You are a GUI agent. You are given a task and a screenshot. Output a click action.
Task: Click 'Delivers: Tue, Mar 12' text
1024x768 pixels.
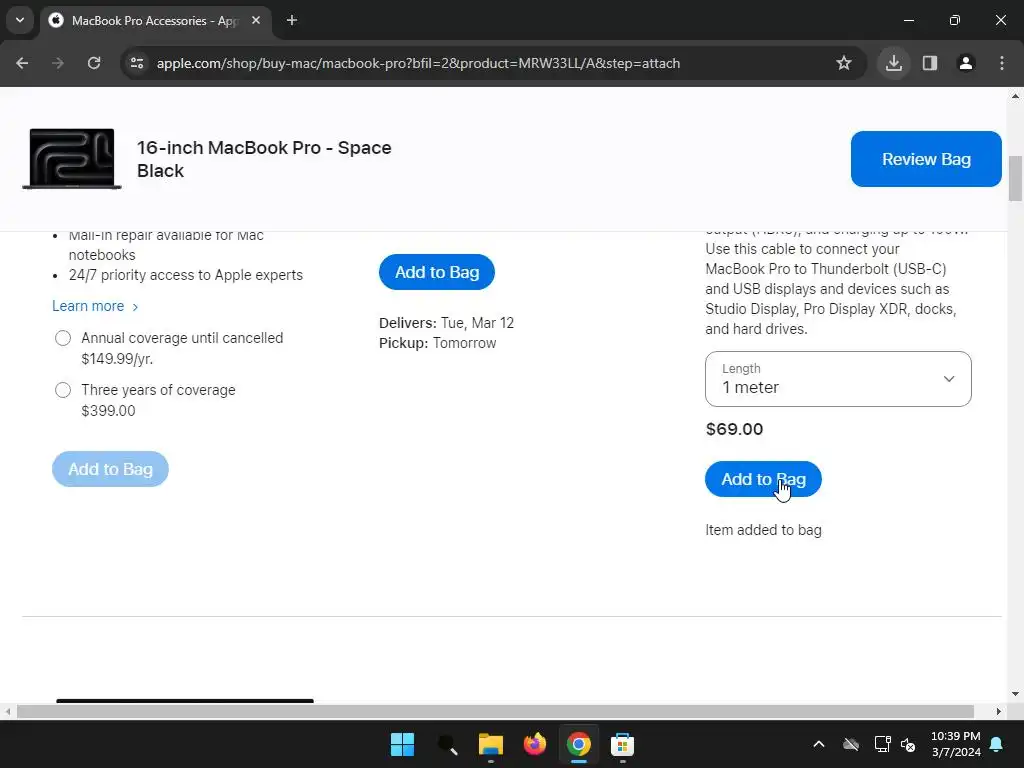point(446,323)
